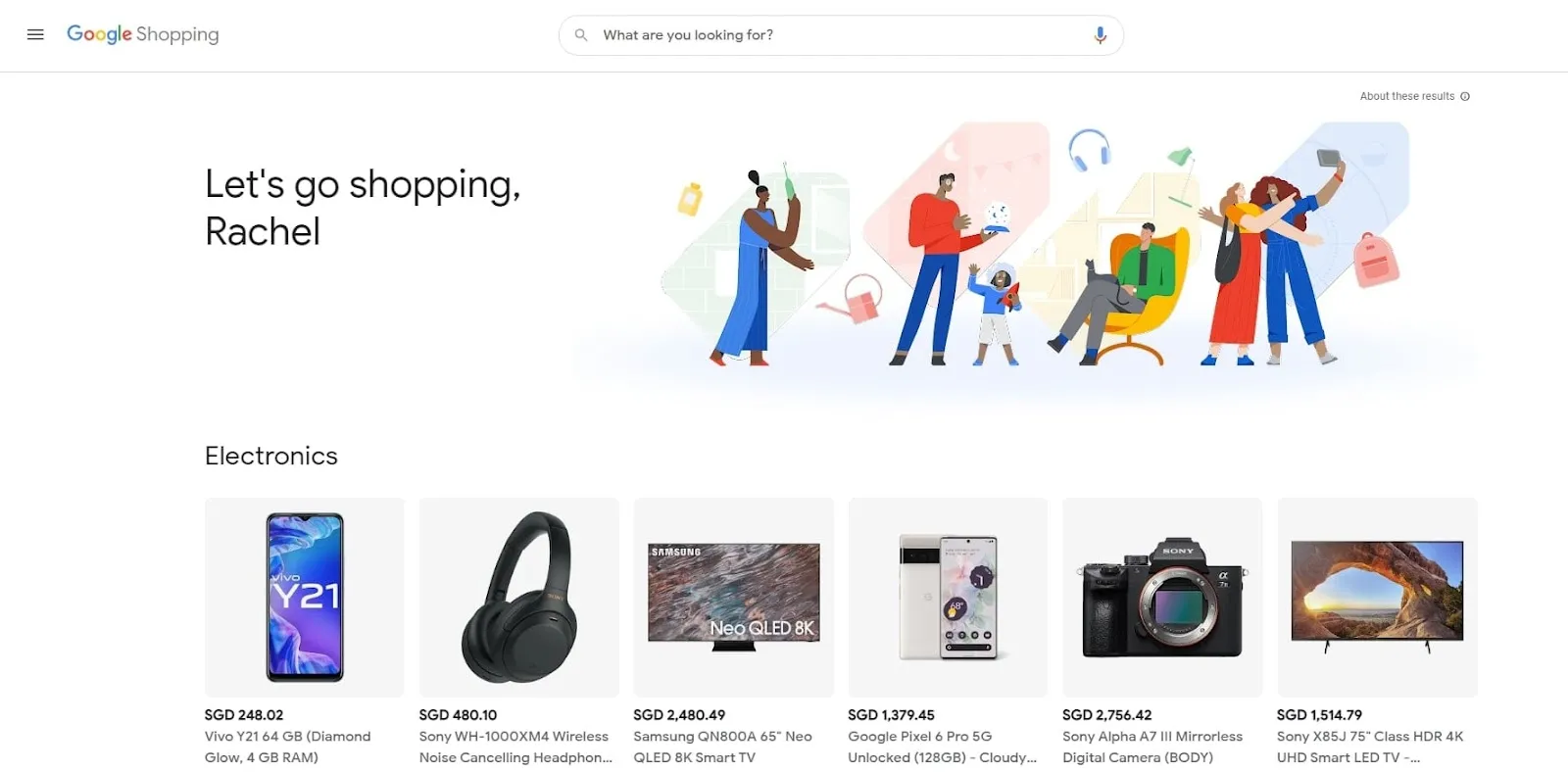Open Sony X85J 75" Class title
Viewport: 1568px width, 772px height.
pos(1370,747)
